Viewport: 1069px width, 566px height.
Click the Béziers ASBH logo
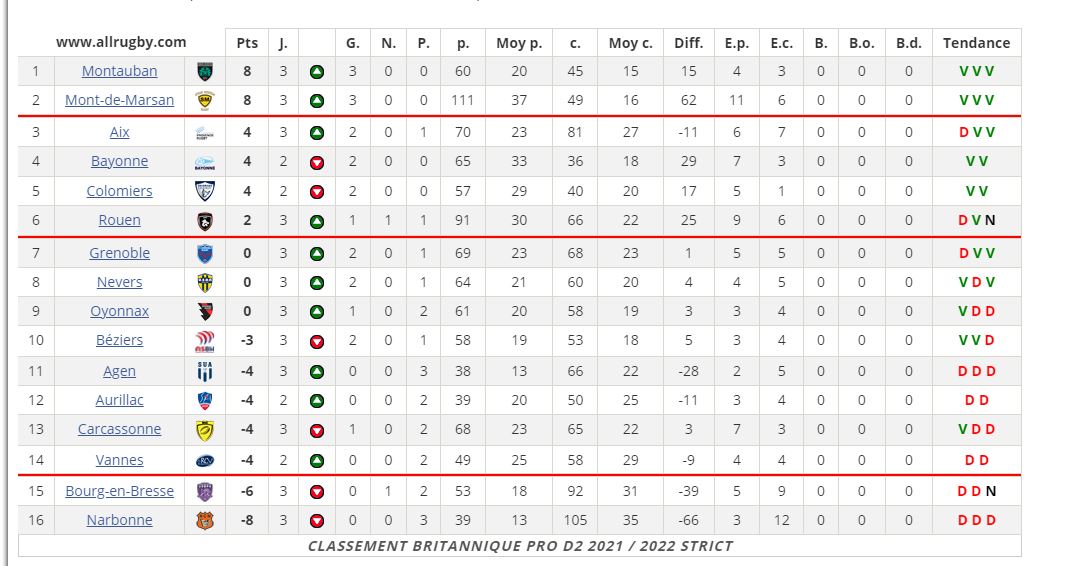pos(205,341)
